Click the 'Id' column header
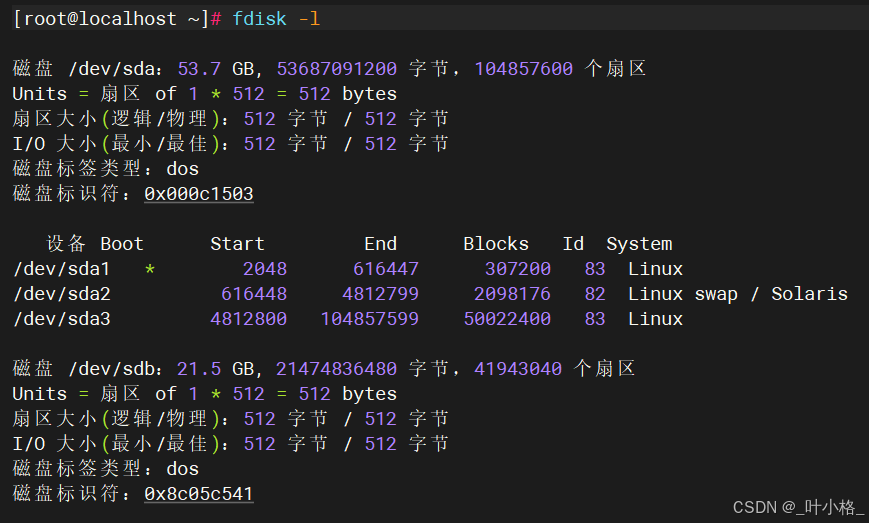869x523 pixels. pyautogui.click(x=573, y=244)
